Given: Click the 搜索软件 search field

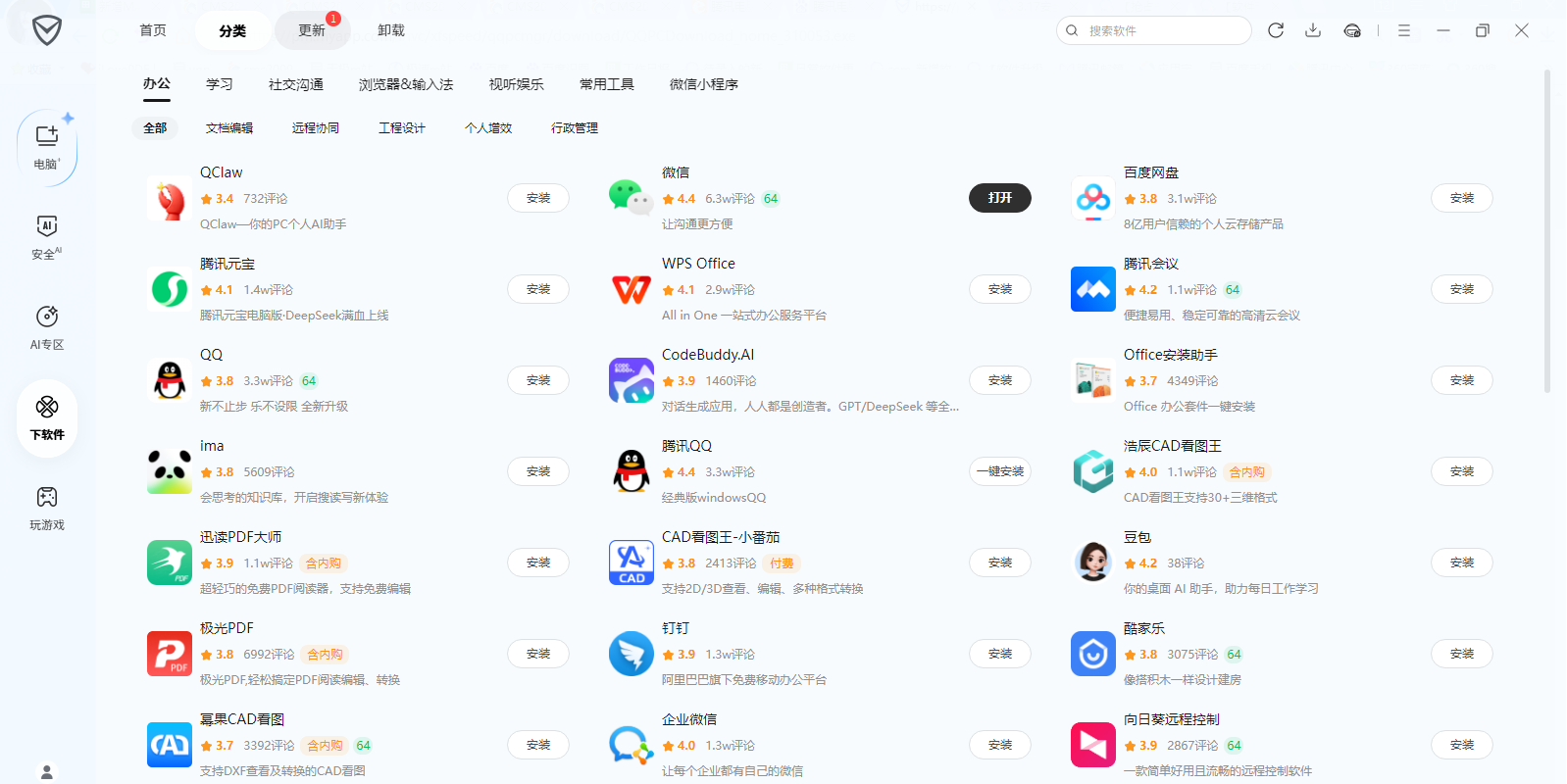Looking at the screenshot, I should [1162, 30].
